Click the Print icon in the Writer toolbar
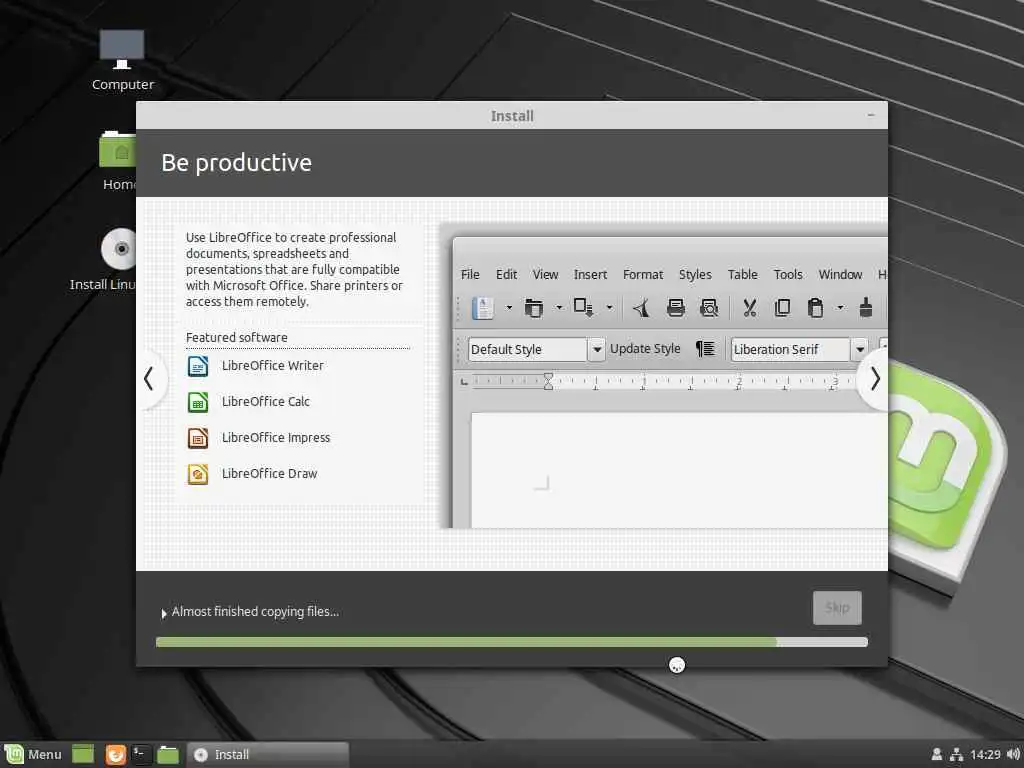Screen dimensions: 1024x768 pyautogui.click(x=676, y=308)
